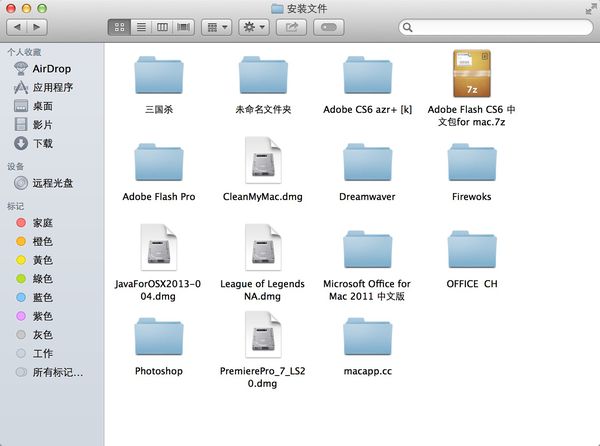Select the Photoshop folder icon
Image resolution: width=600 pixels, height=446 pixels.
click(x=159, y=337)
